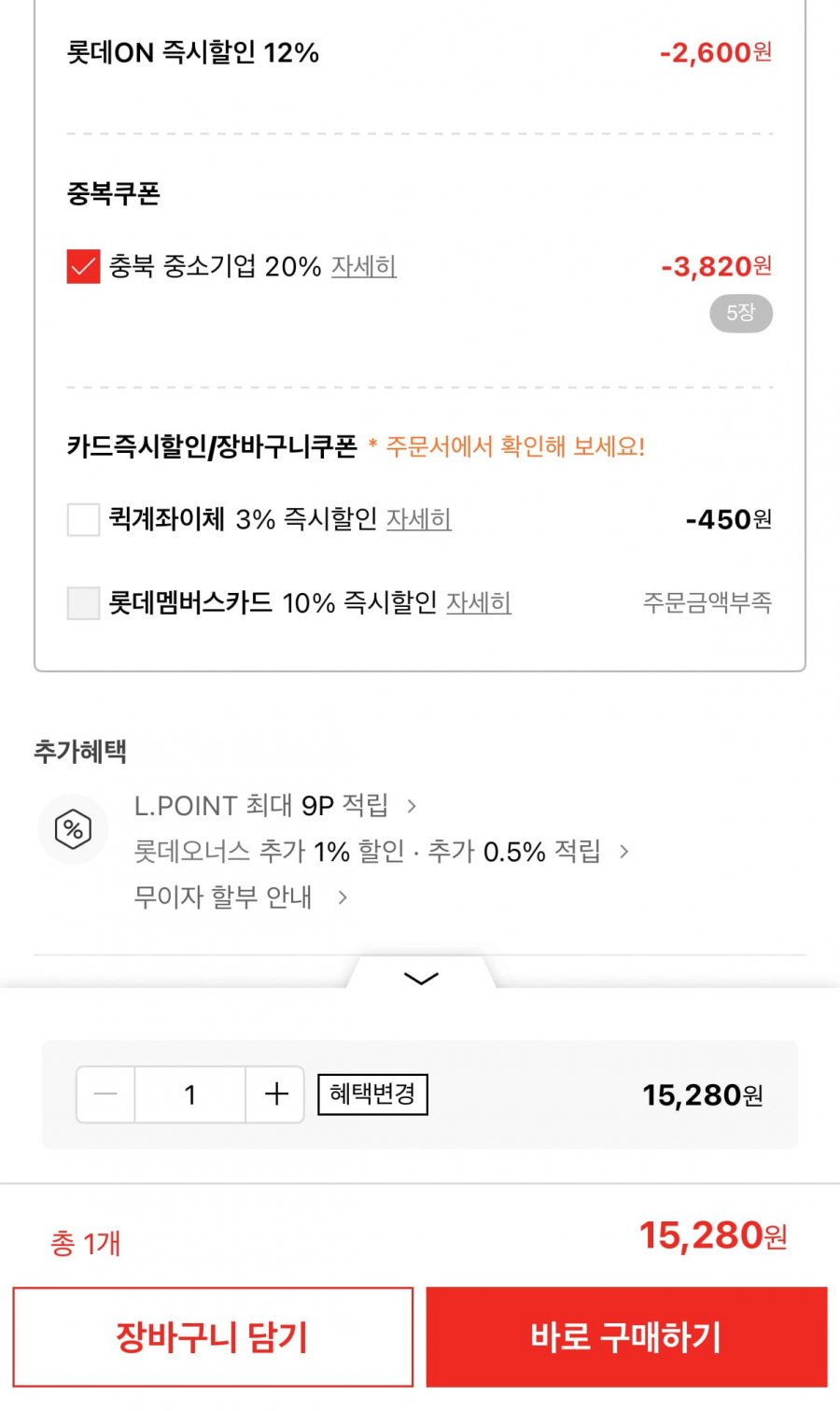Open 자세히 link for 충북 중소기업 coupon
Screen dimensions: 840x1411
364,266
